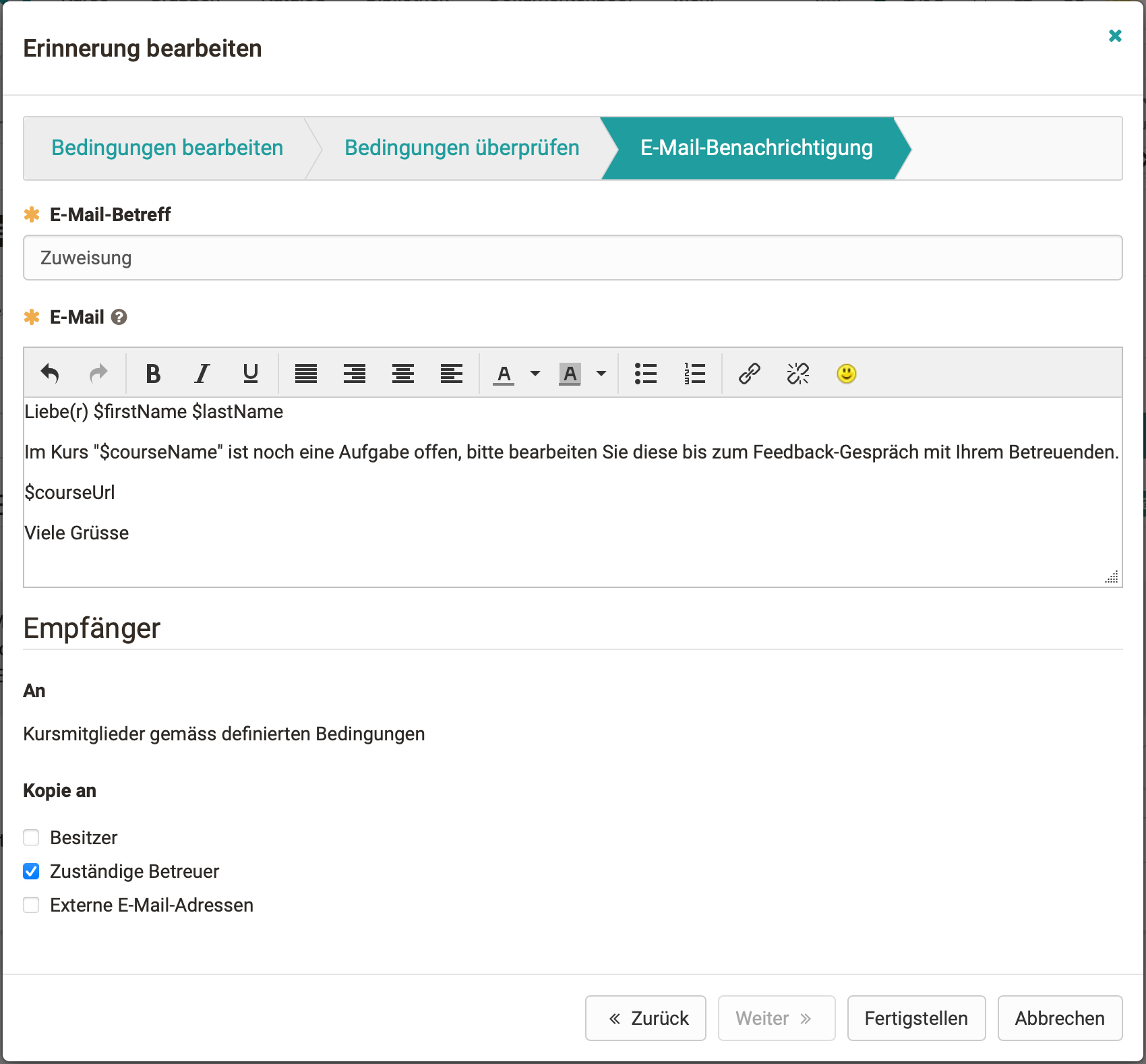1146x1064 pixels.
Task: Insert a hyperlink with the link icon
Action: coord(749,374)
